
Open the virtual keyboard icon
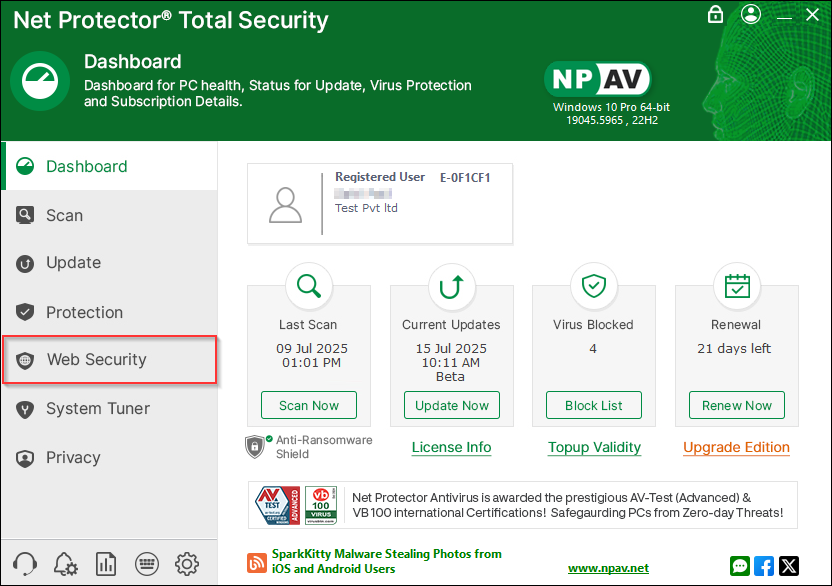[147, 563]
